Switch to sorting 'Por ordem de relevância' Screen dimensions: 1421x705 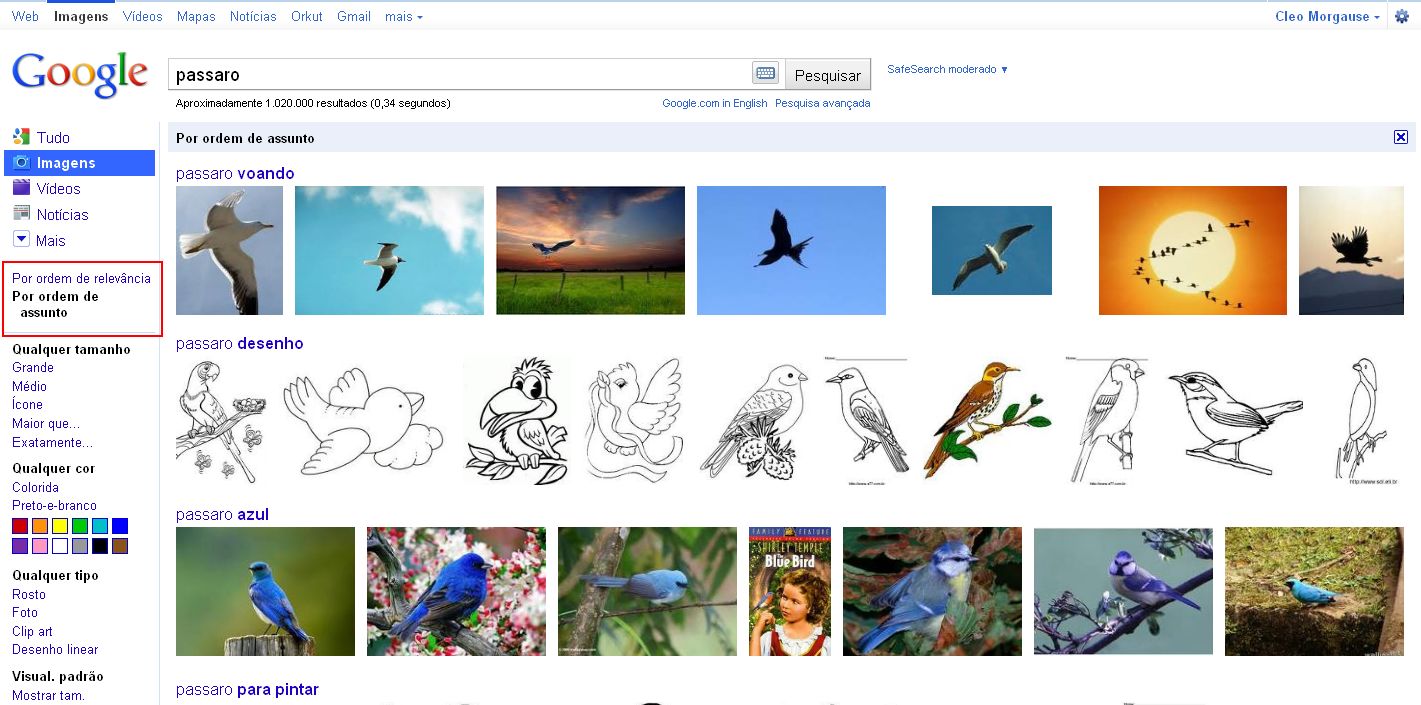tap(81, 278)
